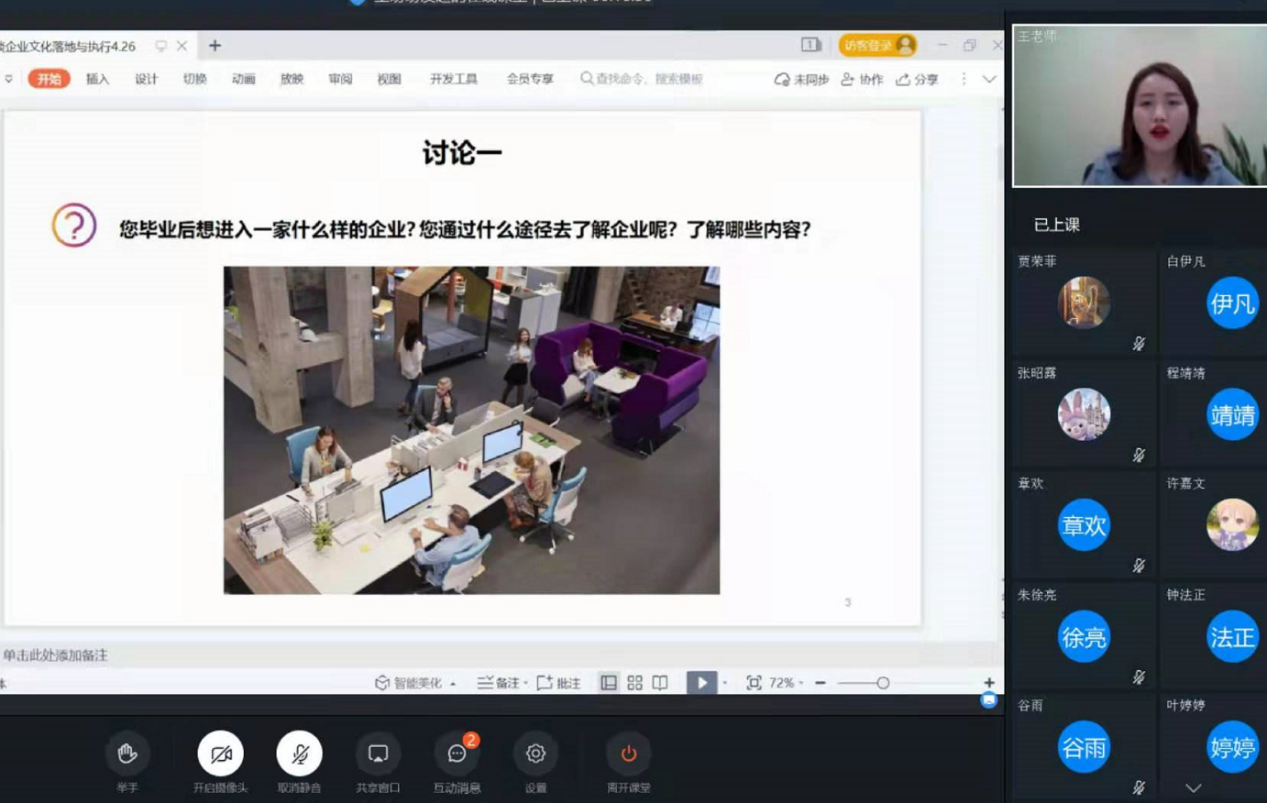This screenshot has height=803, width=1267.
Task: Click the blue floating chat icon
Action: [989, 701]
